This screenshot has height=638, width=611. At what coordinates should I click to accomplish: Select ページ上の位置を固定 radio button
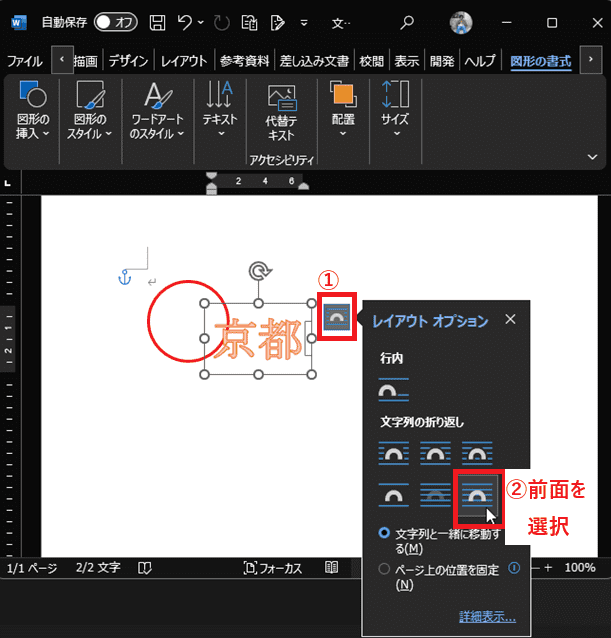point(385,568)
